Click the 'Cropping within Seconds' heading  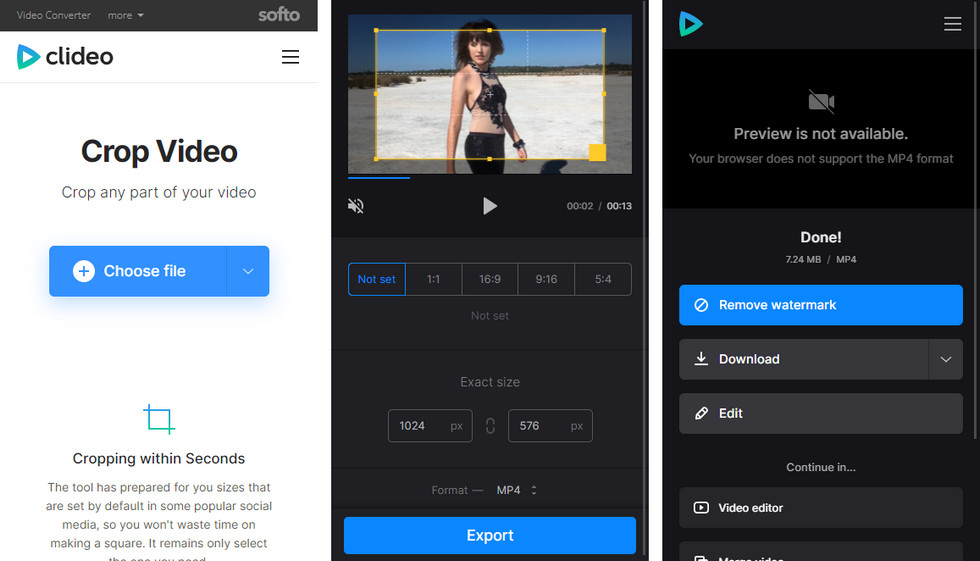pyautogui.click(x=159, y=459)
